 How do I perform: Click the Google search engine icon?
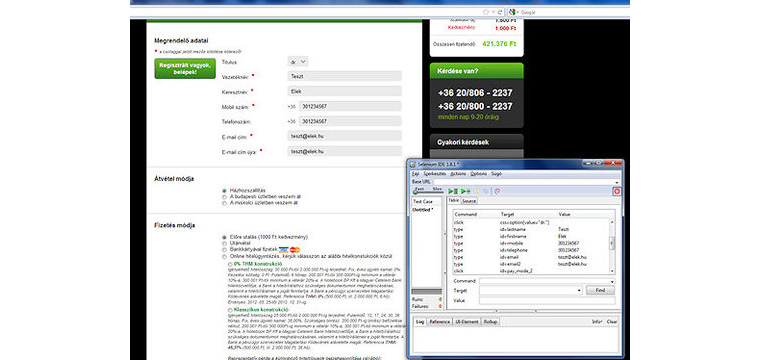tap(512, 12)
